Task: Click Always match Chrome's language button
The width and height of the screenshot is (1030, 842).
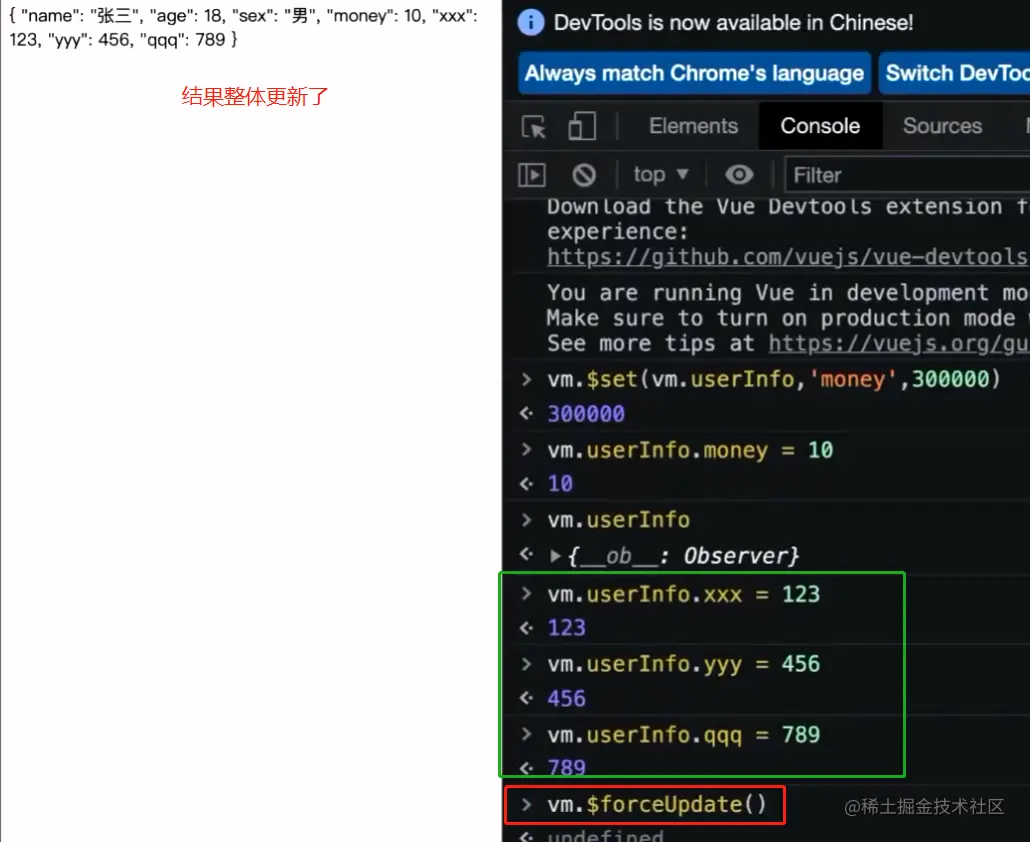Action: click(x=694, y=73)
